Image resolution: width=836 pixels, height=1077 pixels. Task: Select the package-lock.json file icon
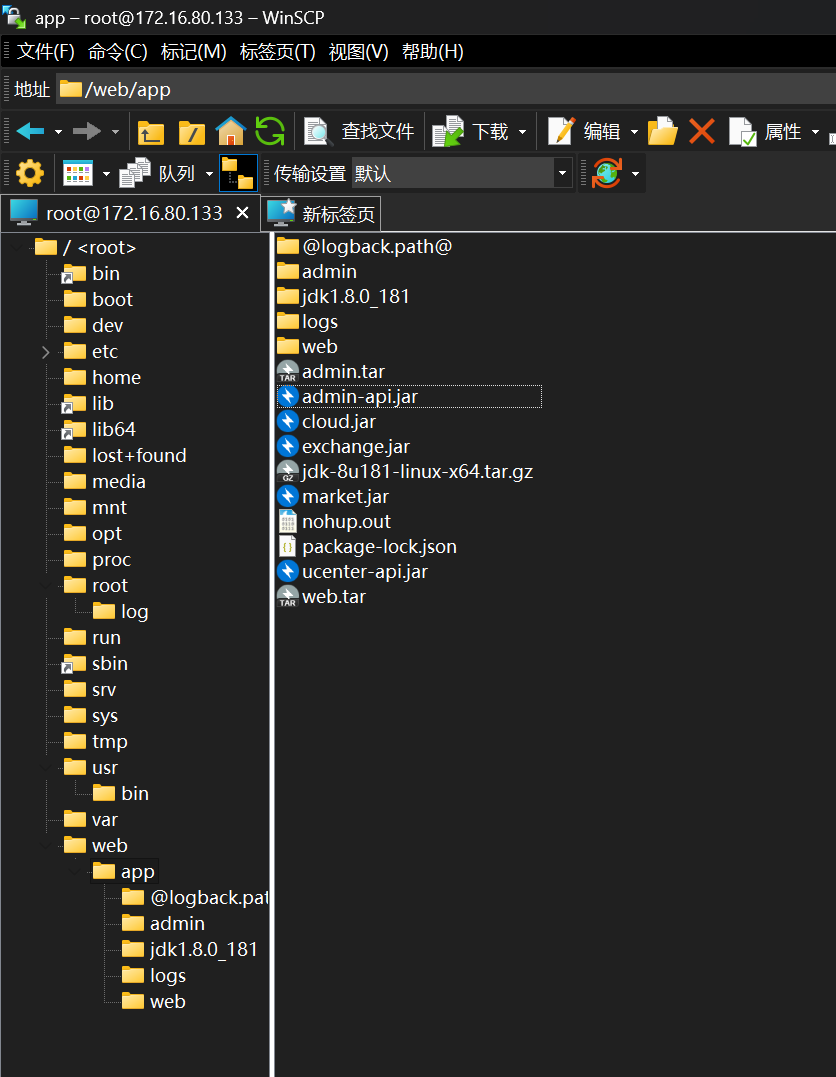[x=288, y=546]
